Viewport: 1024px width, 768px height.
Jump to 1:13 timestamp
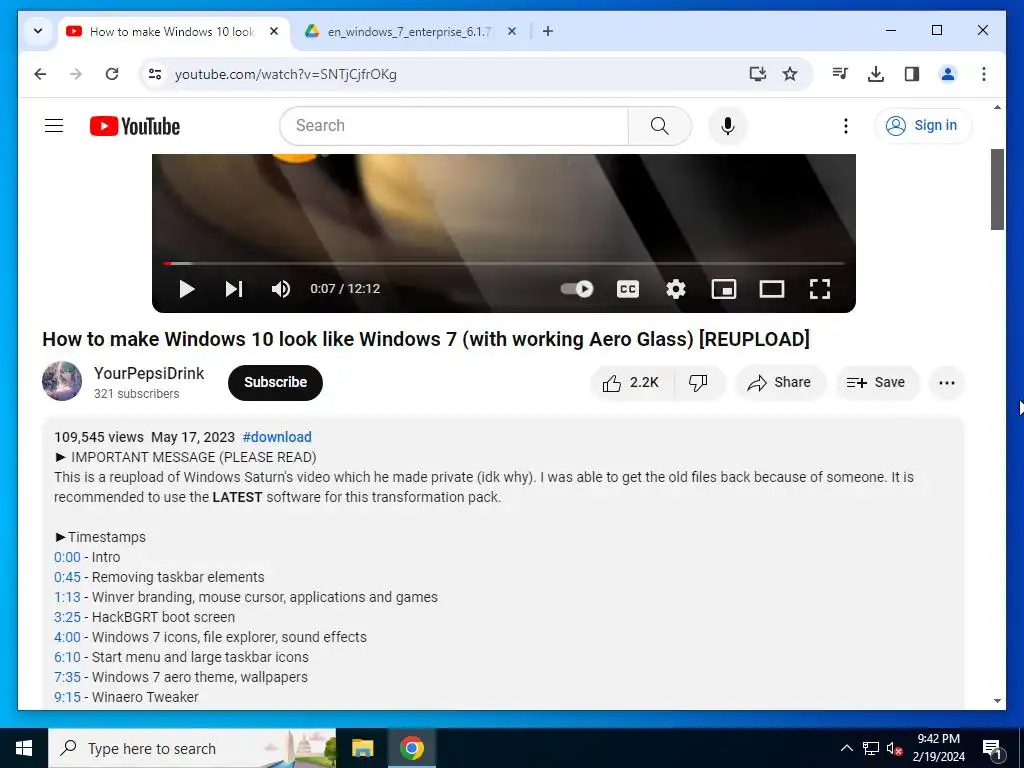(x=67, y=597)
